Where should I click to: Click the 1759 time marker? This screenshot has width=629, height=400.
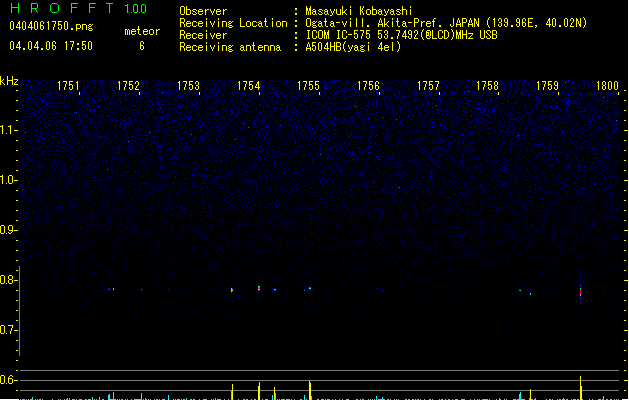[547, 86]
